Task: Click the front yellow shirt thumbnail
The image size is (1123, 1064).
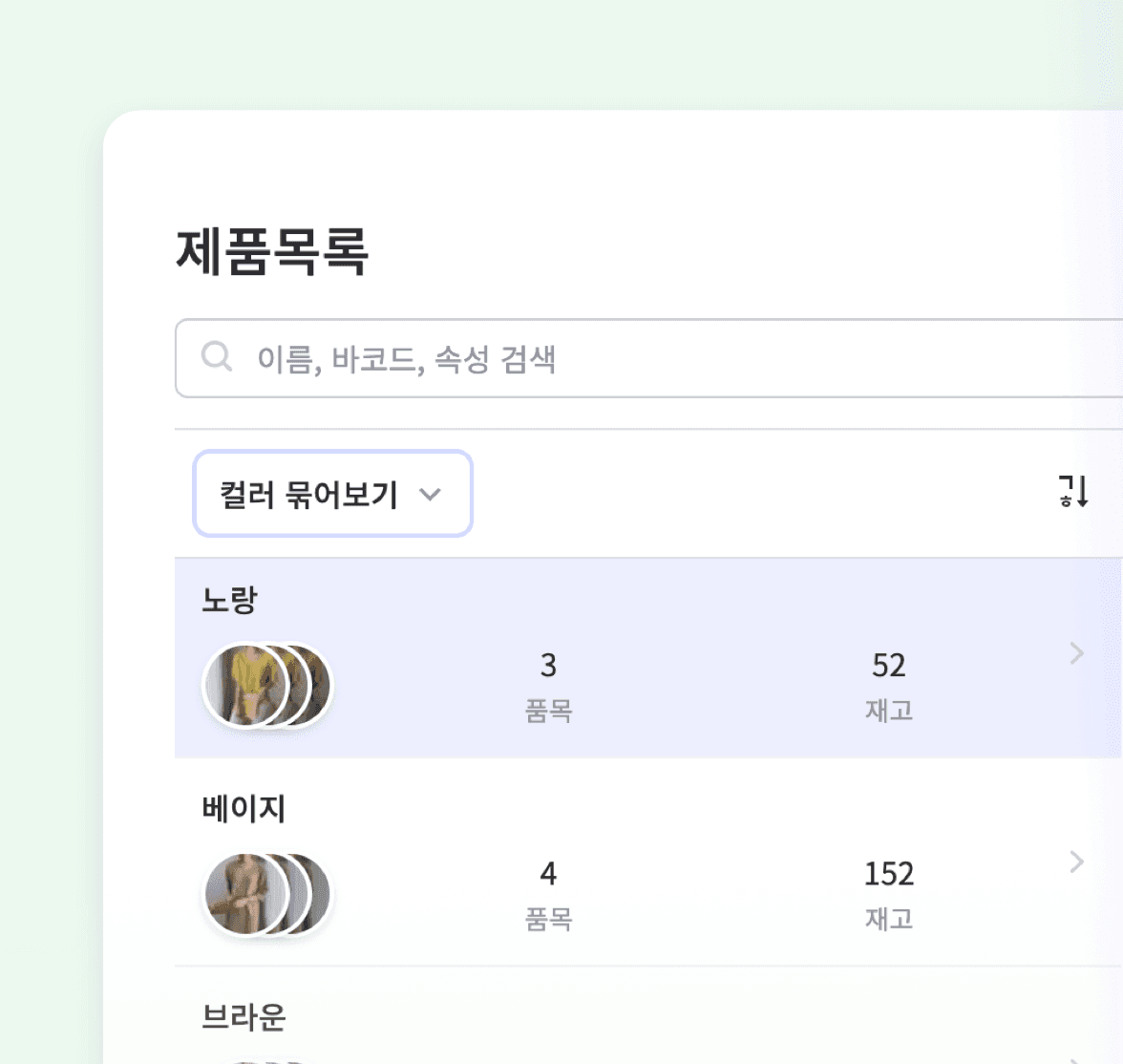Action: 245,686
